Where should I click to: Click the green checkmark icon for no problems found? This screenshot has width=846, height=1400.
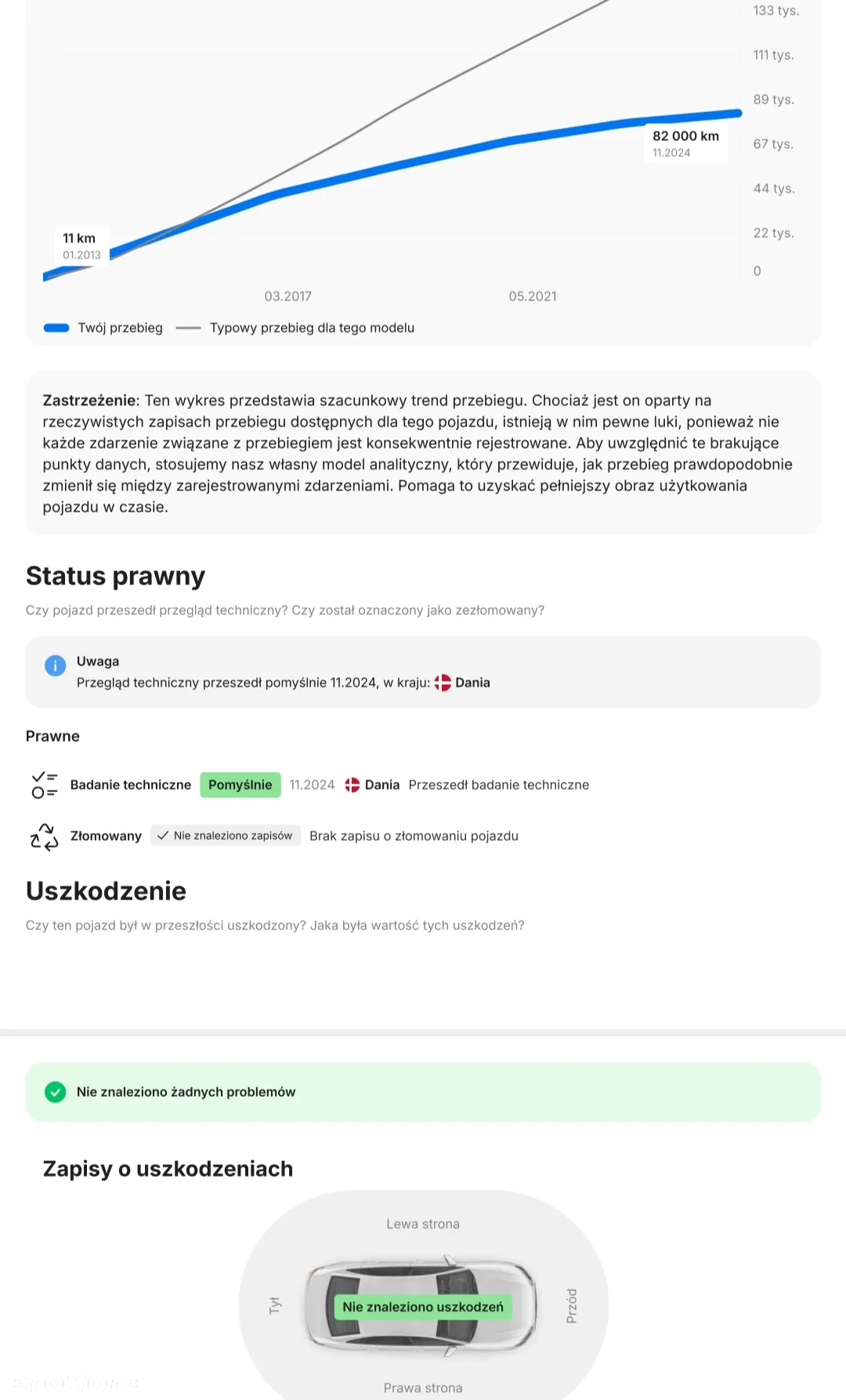point(55,1092)
